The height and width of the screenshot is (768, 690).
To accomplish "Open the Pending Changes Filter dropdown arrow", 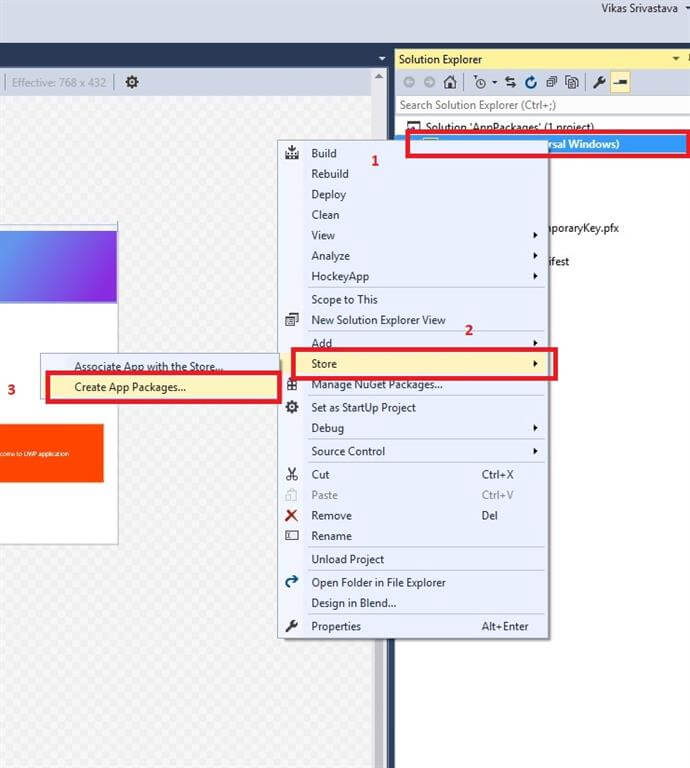I will click(x=494, y=82).
